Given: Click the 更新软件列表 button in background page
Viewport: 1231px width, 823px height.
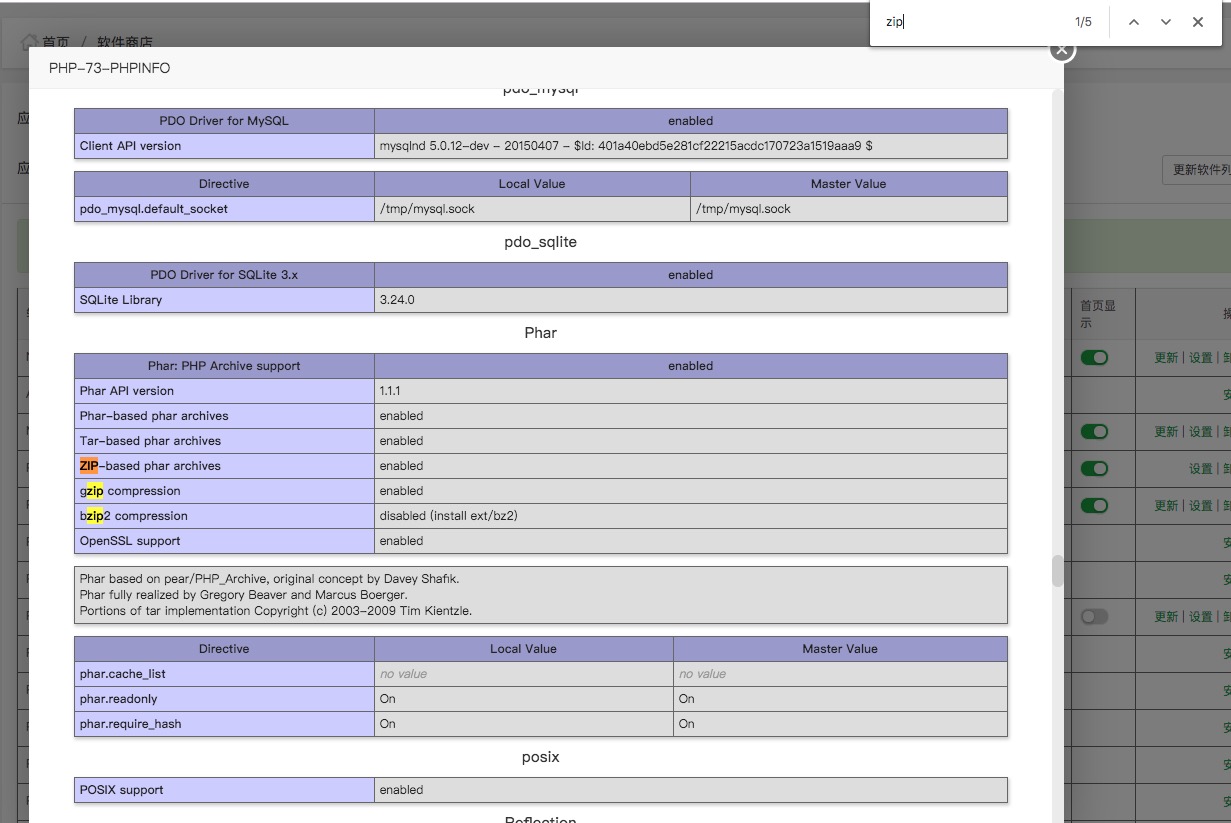Looking at the screenshot, I should pos(1198,170).
